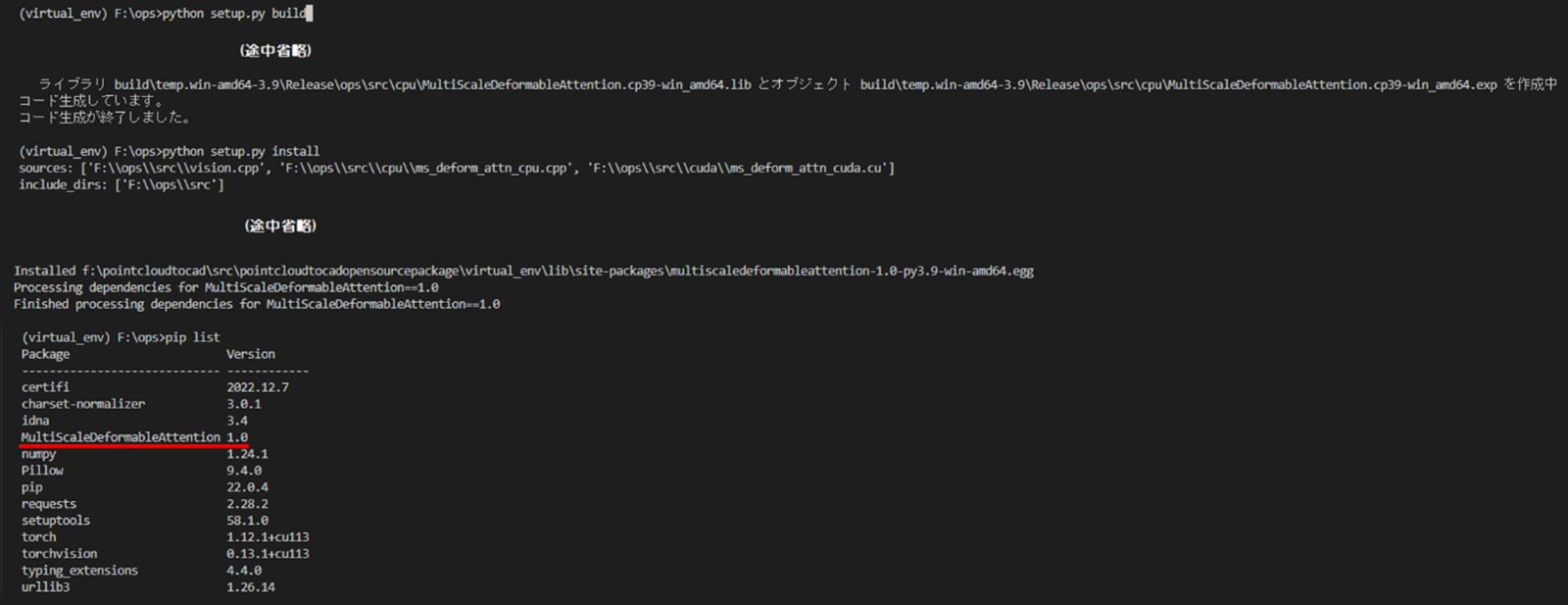The height and width of the screenshot is (605, 1568).
Task: Click the 'pip list' command prompt line
Action: coord(121,337)
